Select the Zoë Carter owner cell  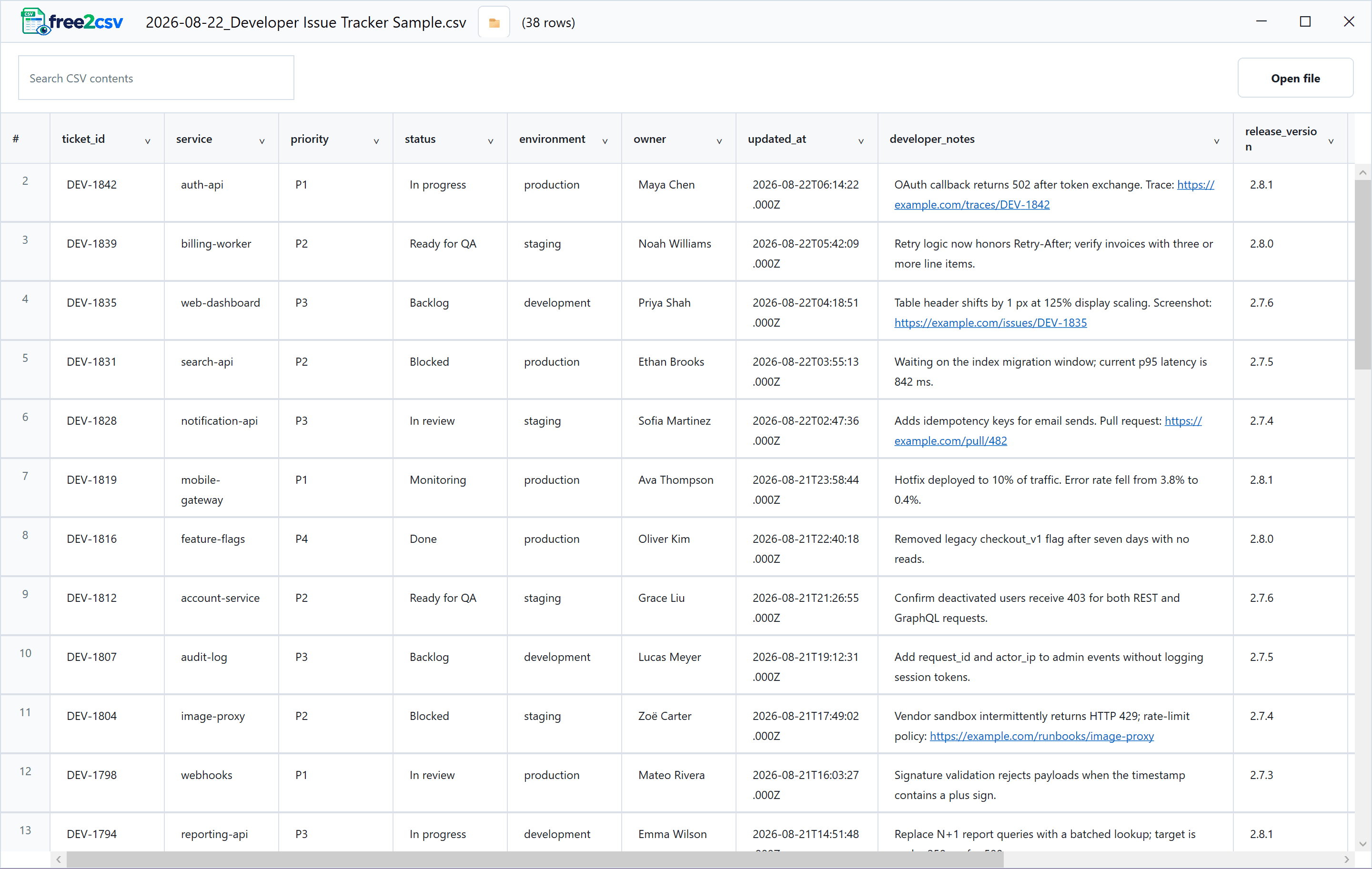tap(678, 724)
